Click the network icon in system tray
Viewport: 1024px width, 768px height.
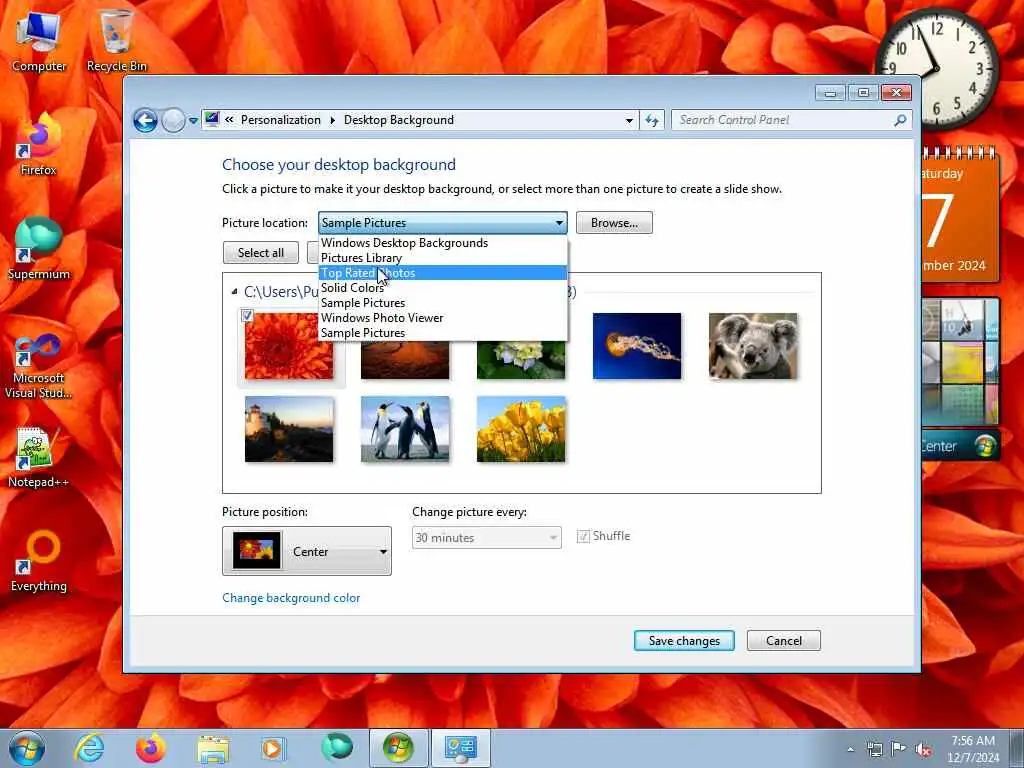pos(874,749)
